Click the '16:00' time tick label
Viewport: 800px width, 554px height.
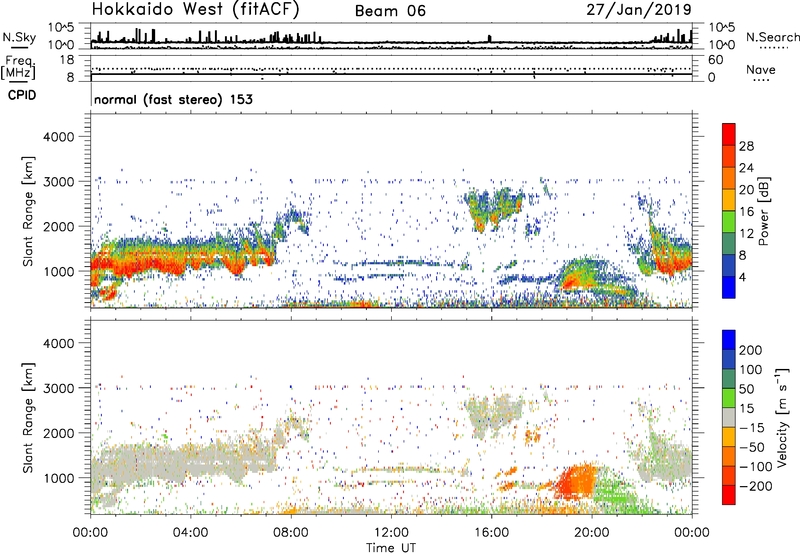(491, 533)
